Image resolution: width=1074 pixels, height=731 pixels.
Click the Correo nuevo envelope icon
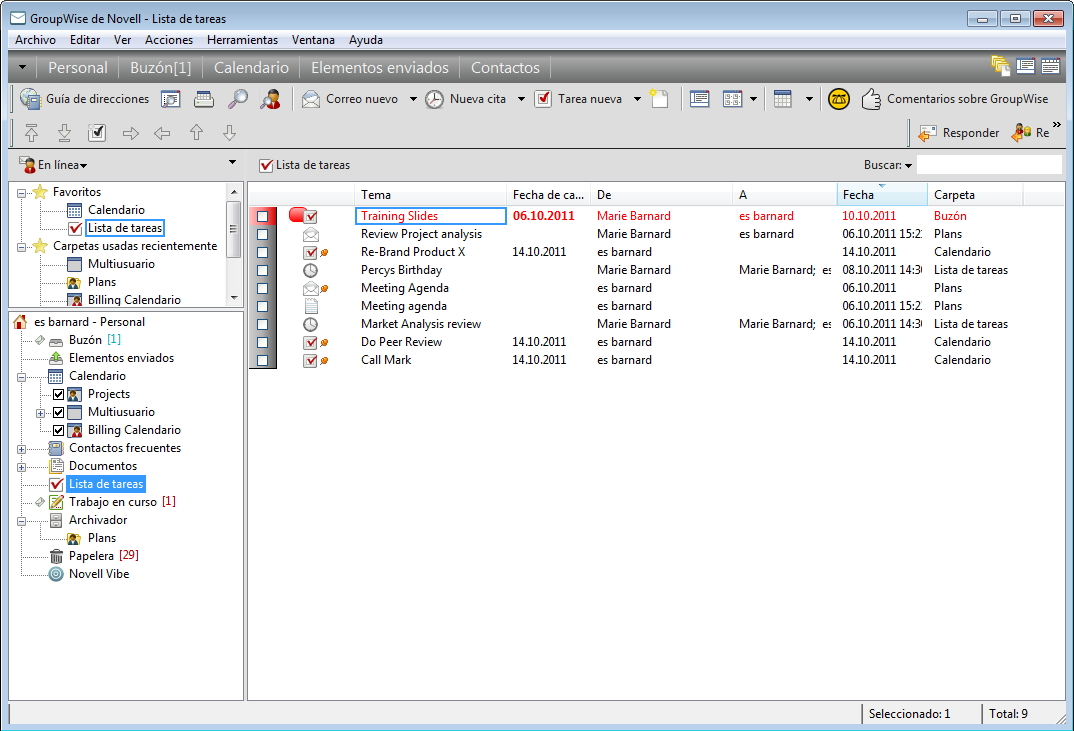[311, 99]
